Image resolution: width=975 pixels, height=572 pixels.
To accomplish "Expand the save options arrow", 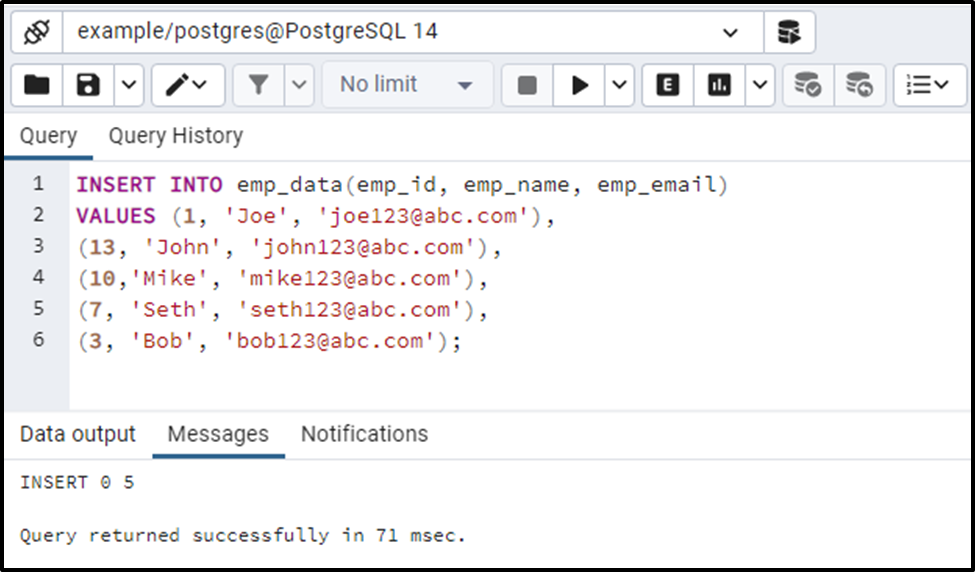I will coord(129,85).
